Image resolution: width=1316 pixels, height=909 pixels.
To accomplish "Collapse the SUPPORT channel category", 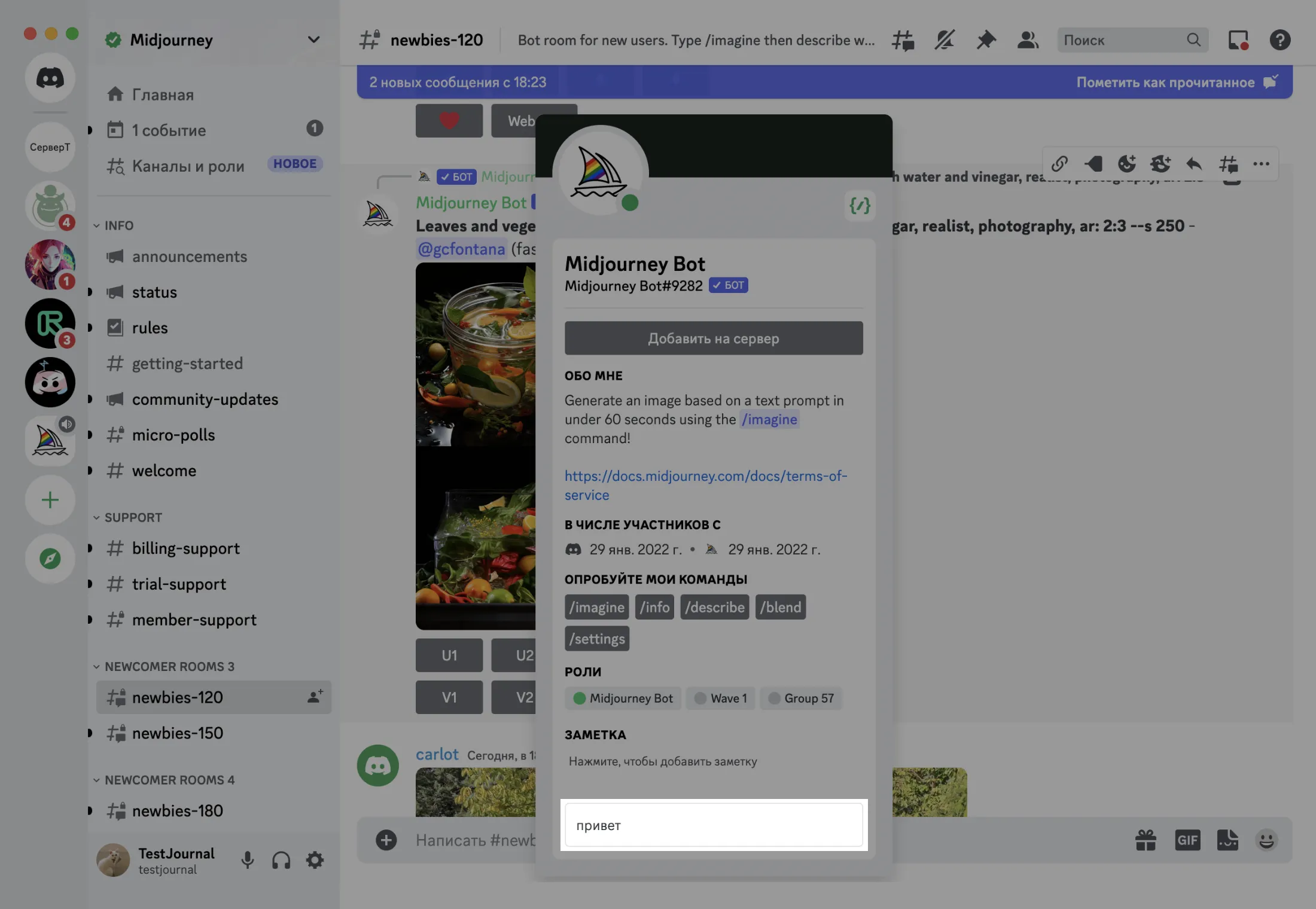I will point(127,517).
